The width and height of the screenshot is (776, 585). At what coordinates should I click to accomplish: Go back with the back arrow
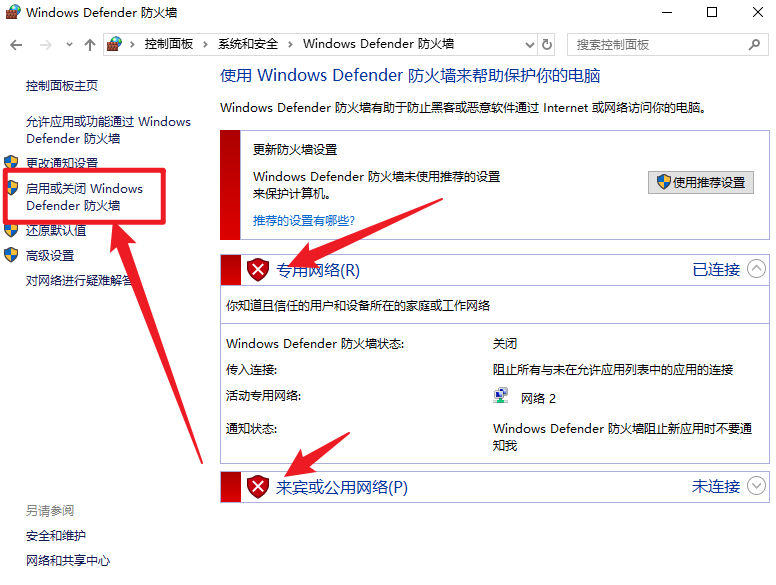(16, 45)
